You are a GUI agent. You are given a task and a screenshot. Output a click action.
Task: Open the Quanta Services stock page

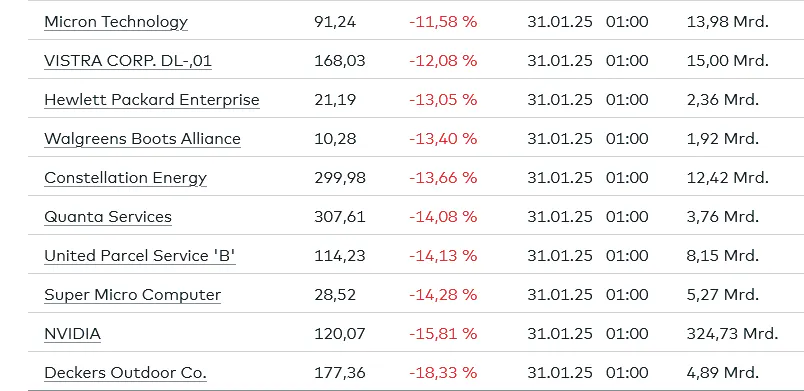click(x=108, y=217)
